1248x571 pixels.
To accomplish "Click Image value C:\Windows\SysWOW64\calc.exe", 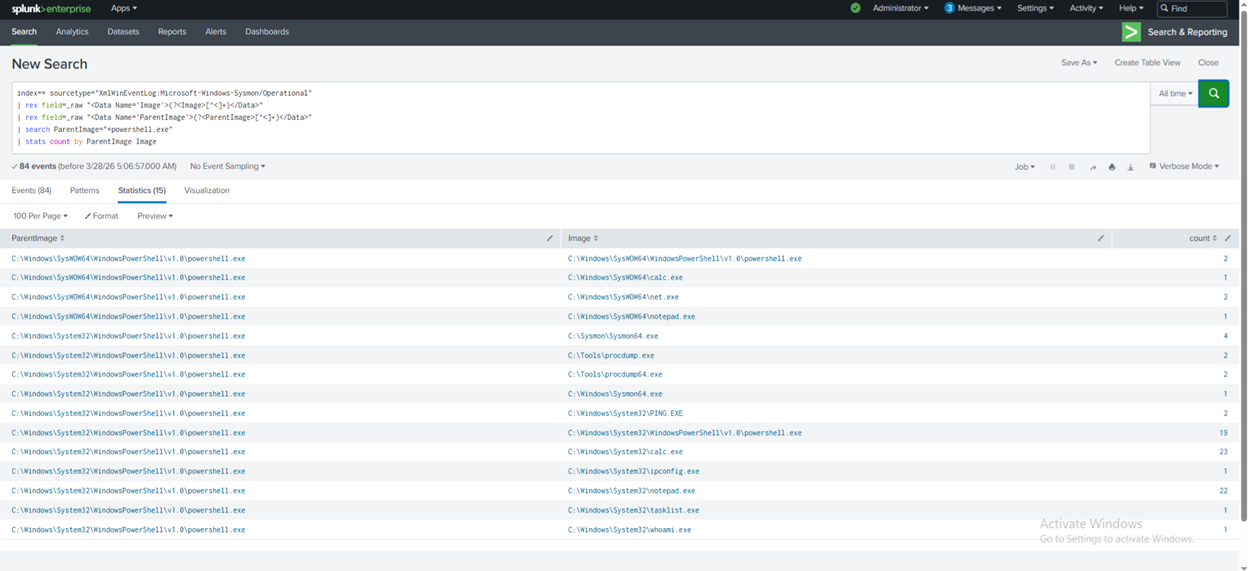I will coord(625,277).
